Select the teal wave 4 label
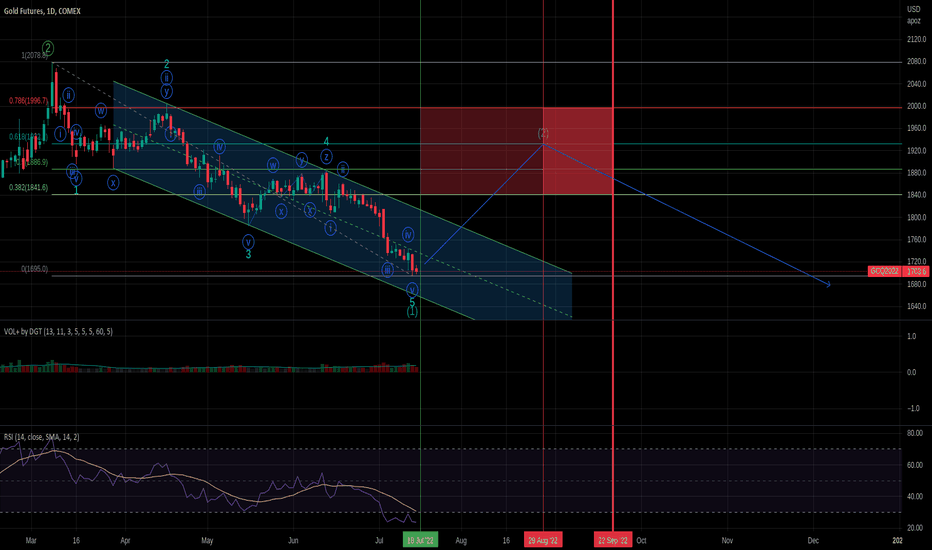Image resolution: width=932 pixels, height=550 pixels. click(326, 142)
